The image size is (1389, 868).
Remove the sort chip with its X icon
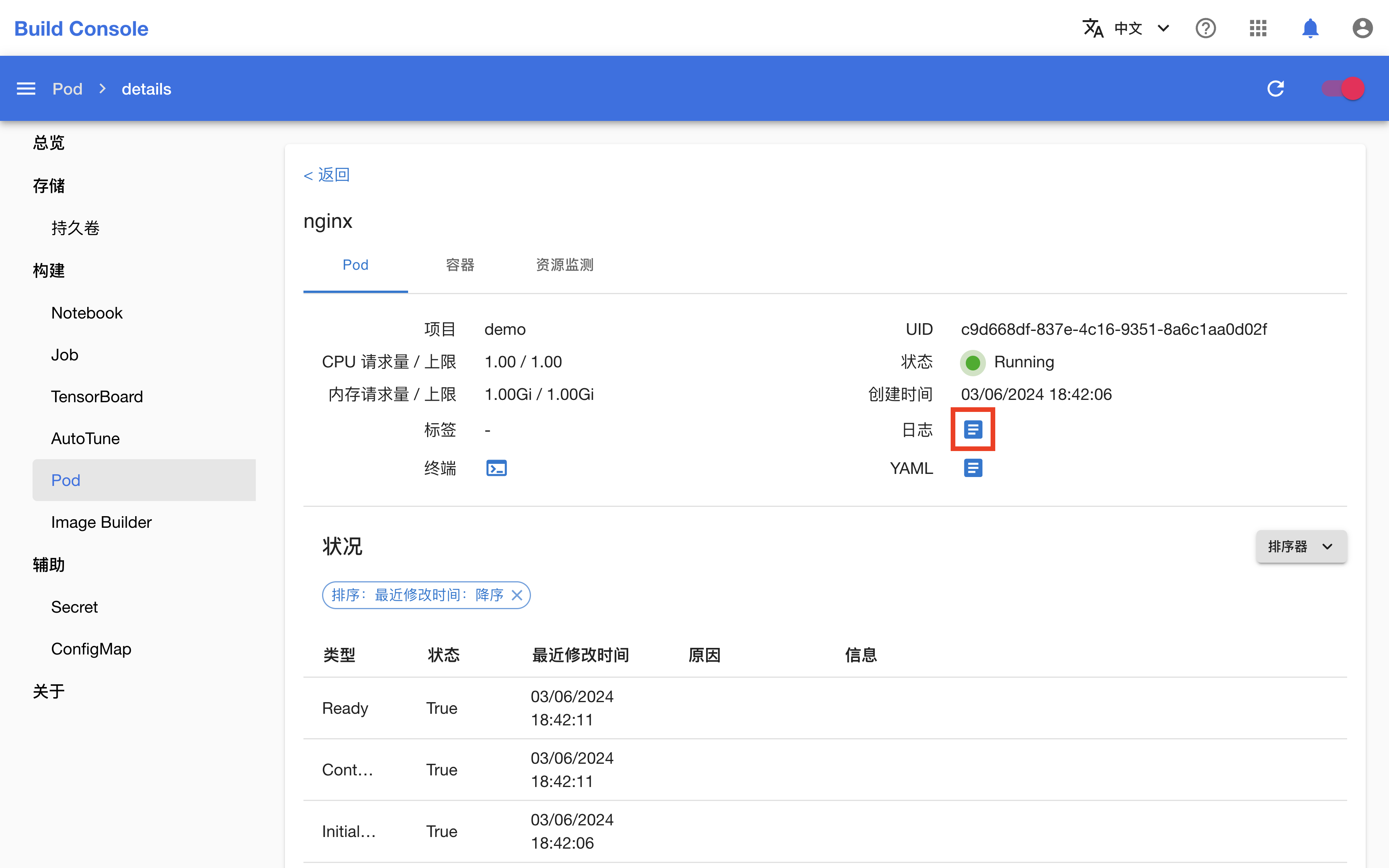[x=517, y=595]
